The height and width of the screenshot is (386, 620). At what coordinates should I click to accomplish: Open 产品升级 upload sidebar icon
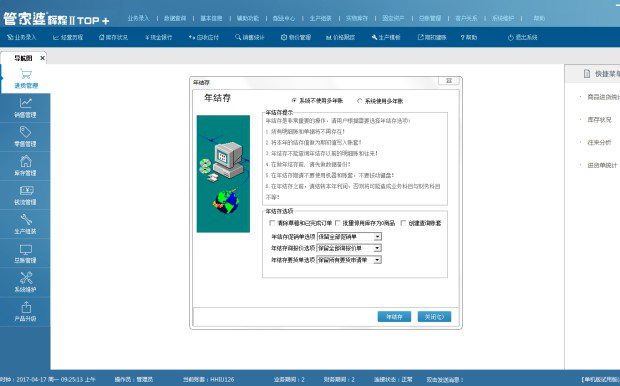[x=26, y=307]
